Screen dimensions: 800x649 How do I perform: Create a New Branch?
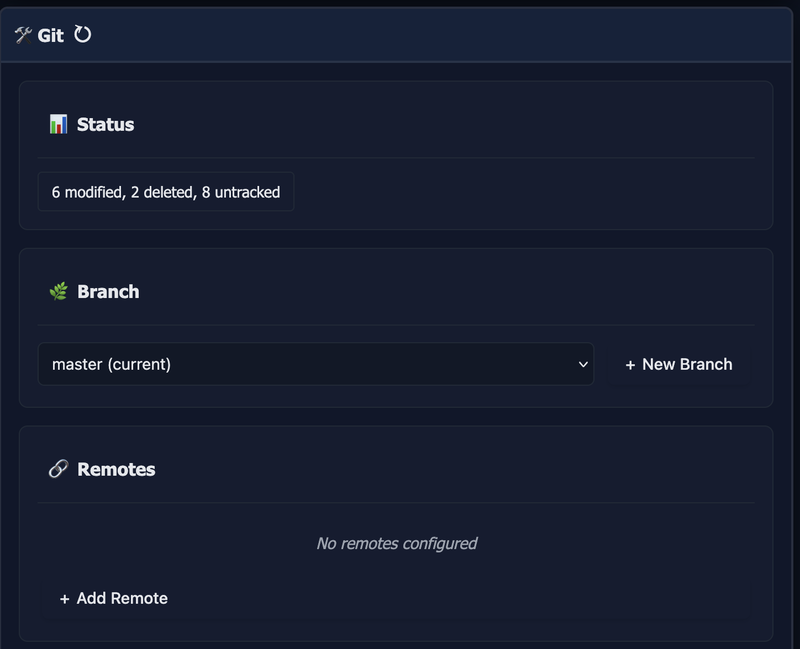coord(678,364)
